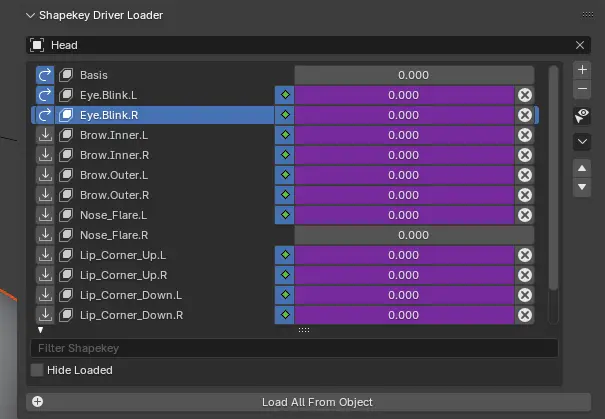This screenshot has width=605, height=419.
Task: Click the Brow.Outer.L driver diamond icon
Action: 285,175
